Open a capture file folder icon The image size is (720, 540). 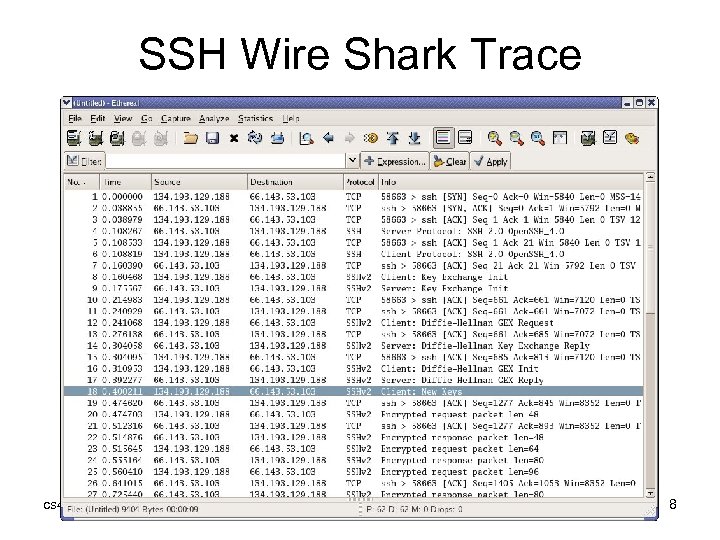click(x=190, y=138)
